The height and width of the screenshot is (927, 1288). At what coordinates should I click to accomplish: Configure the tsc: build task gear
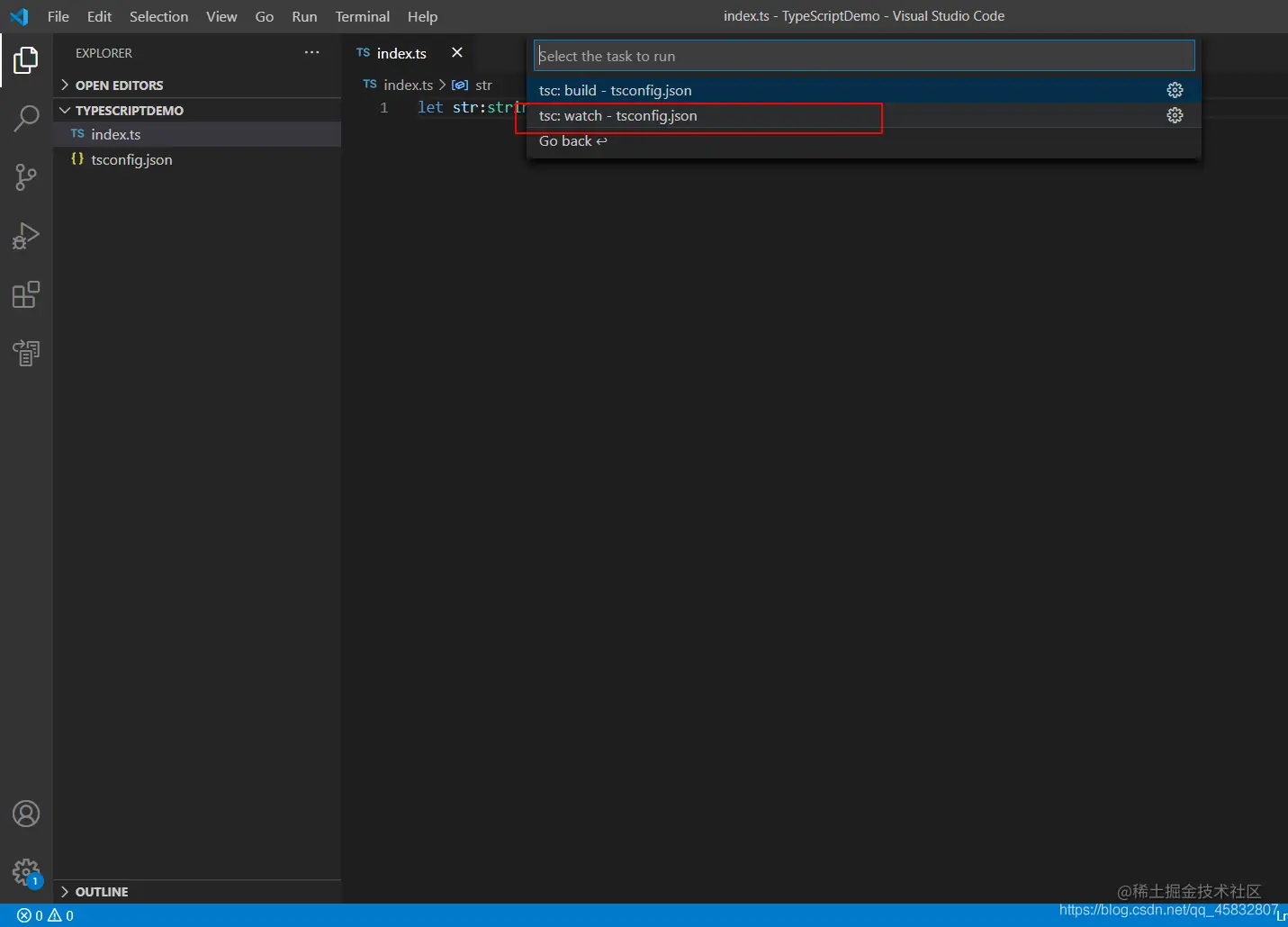[x=1175, y=90]
